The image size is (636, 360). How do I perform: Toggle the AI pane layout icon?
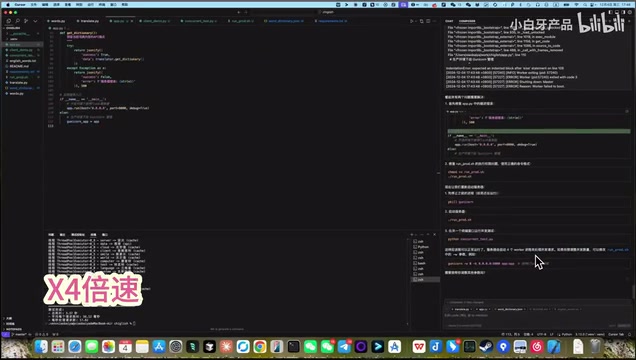click(x=623, y=12)
